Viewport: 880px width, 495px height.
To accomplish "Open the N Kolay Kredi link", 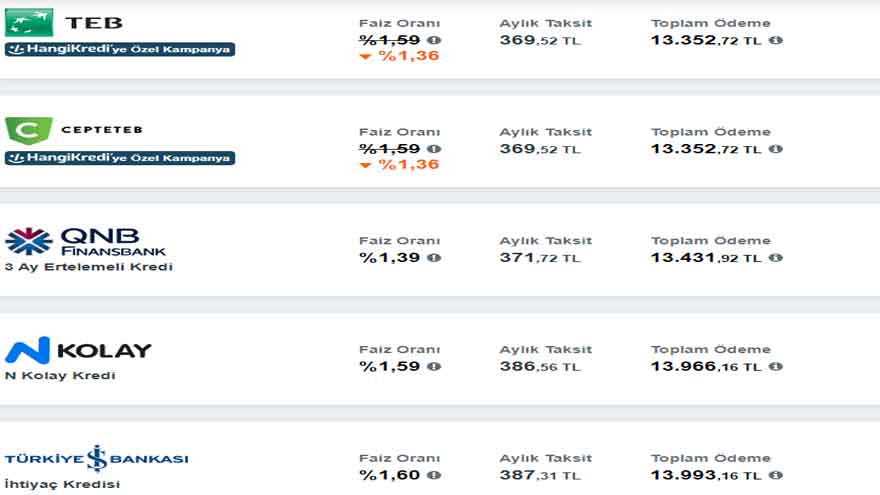I will coord(60,375).
